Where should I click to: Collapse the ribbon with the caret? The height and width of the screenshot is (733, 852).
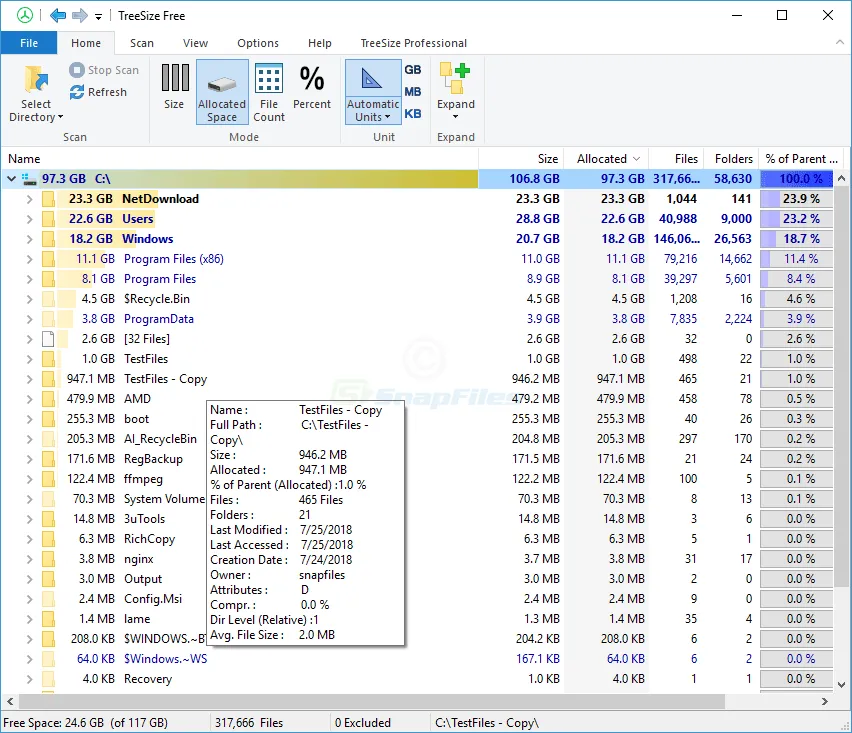[x=840, y=42]
